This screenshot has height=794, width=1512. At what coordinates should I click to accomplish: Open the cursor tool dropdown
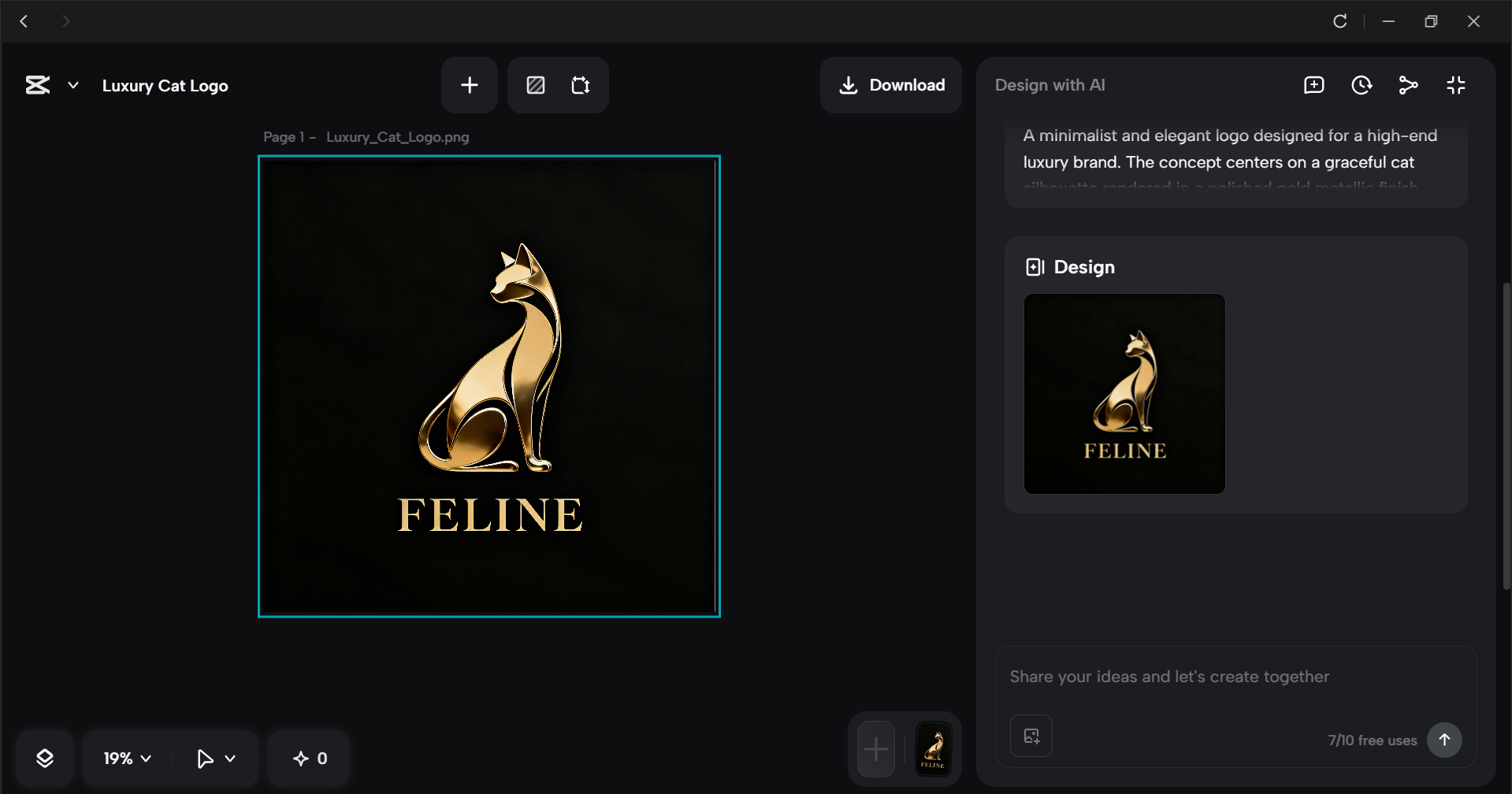point(214,758)
